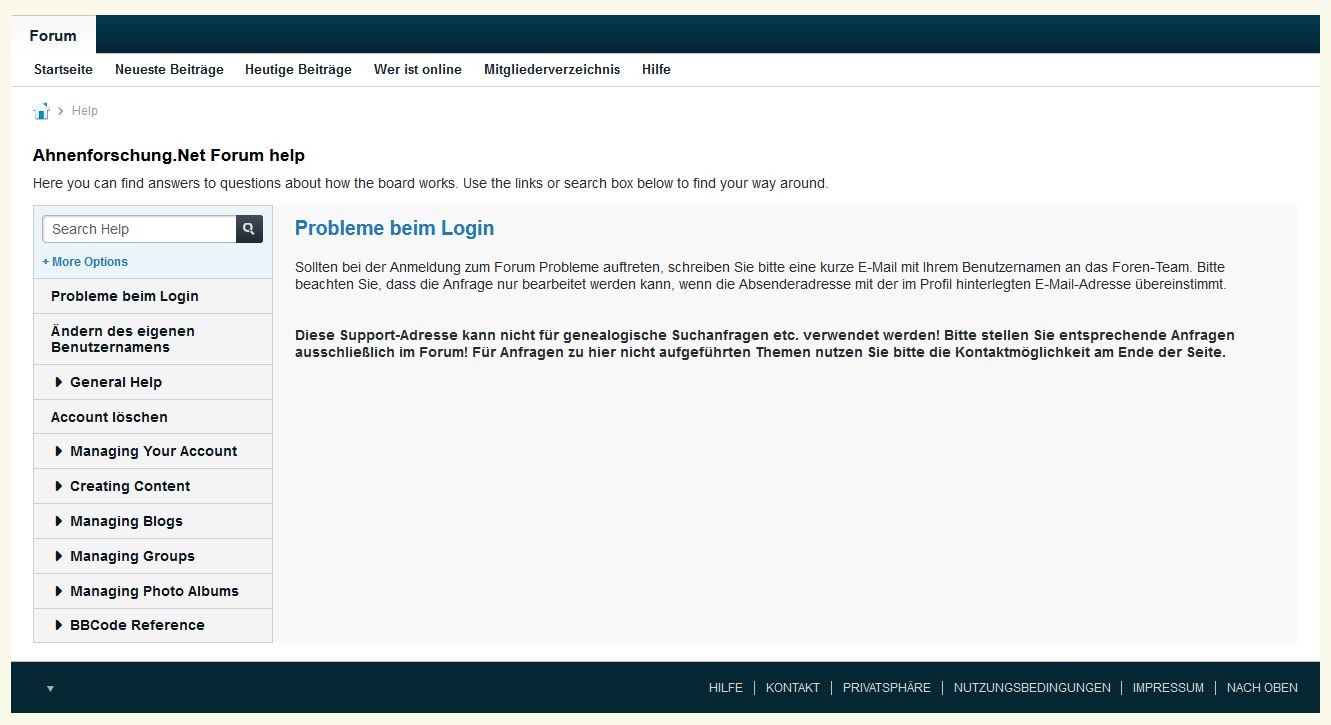The width and height of the screenshot is (1331, 725).
Task: Expand Managing Photo Albums section
Action: click(x=154, y=591)
